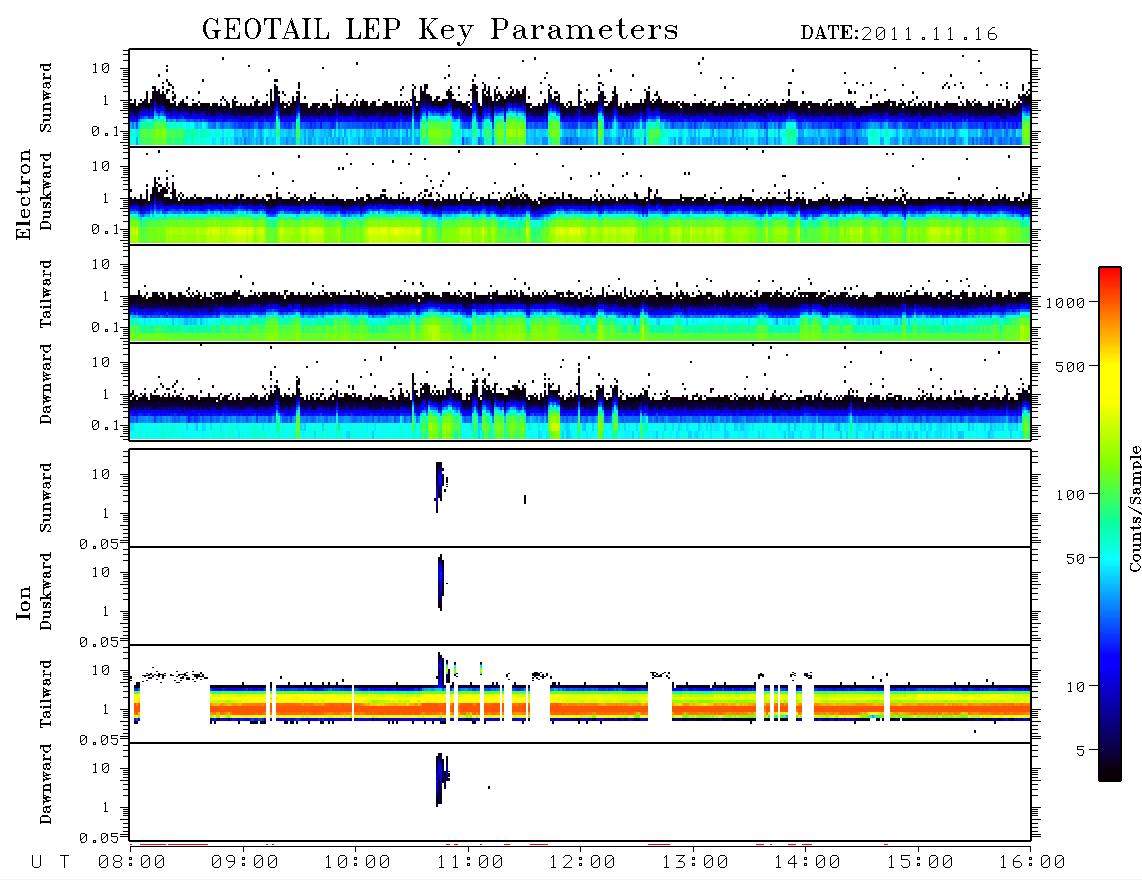This screenshot has height=880, width=1142.
Task: Click the "0.1" tick of Electron Sunward panel
Action: point(107,131)
